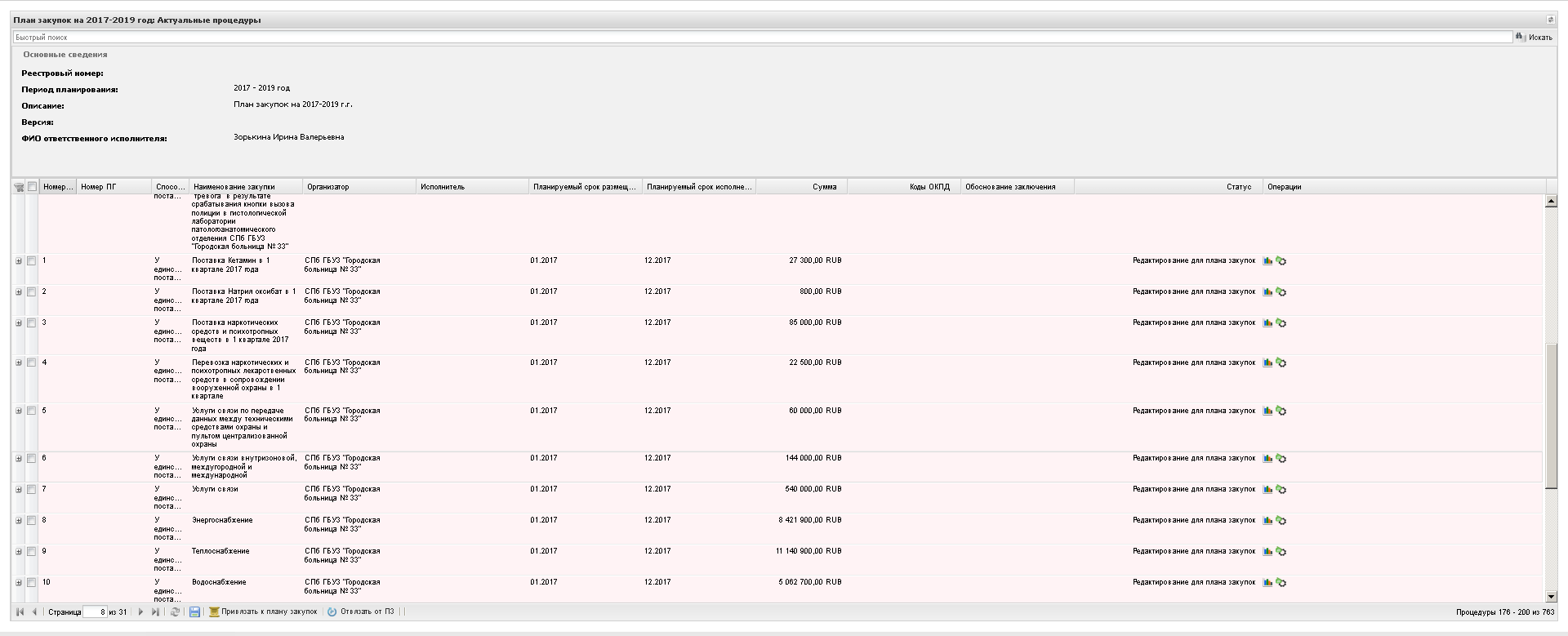Click the scrollbar down arrow of the table

pyautogui.click(x=1551, y=597)
